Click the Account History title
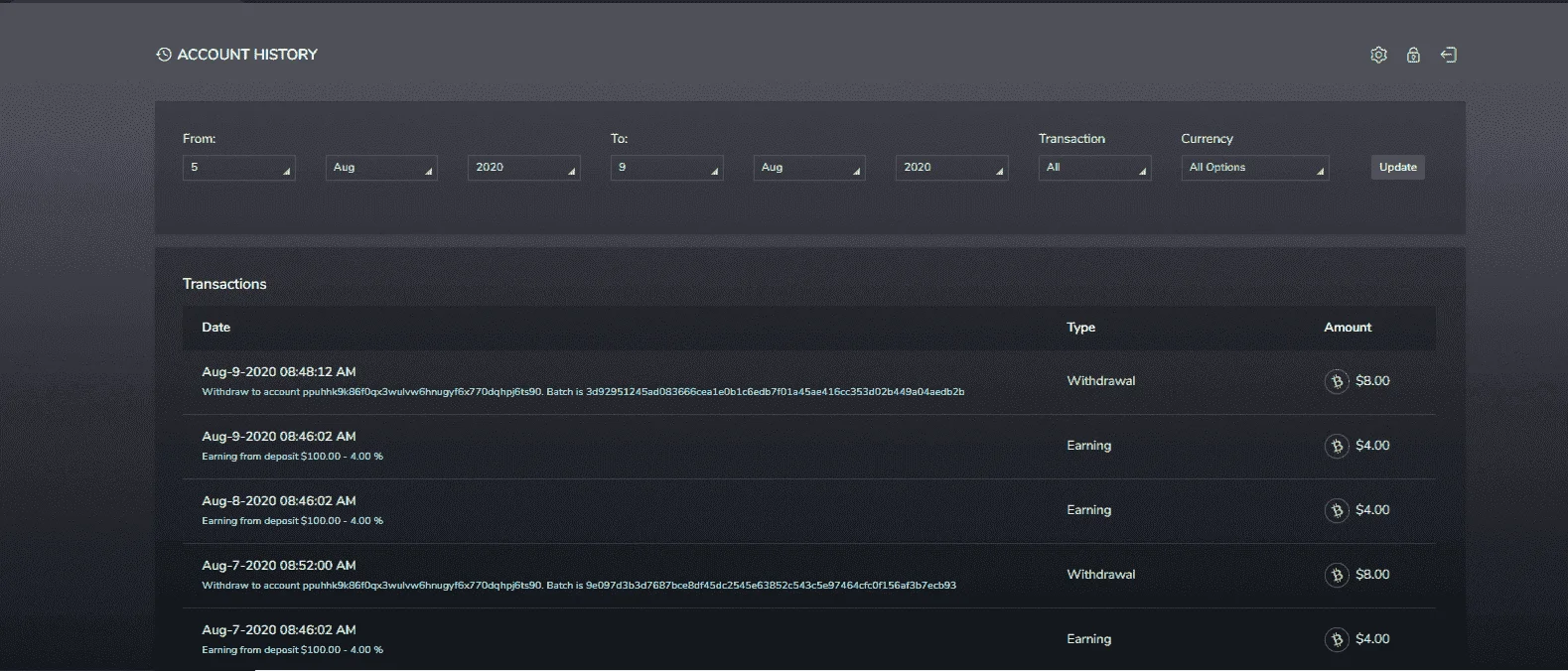1568x671 pixels. (247, 55)
